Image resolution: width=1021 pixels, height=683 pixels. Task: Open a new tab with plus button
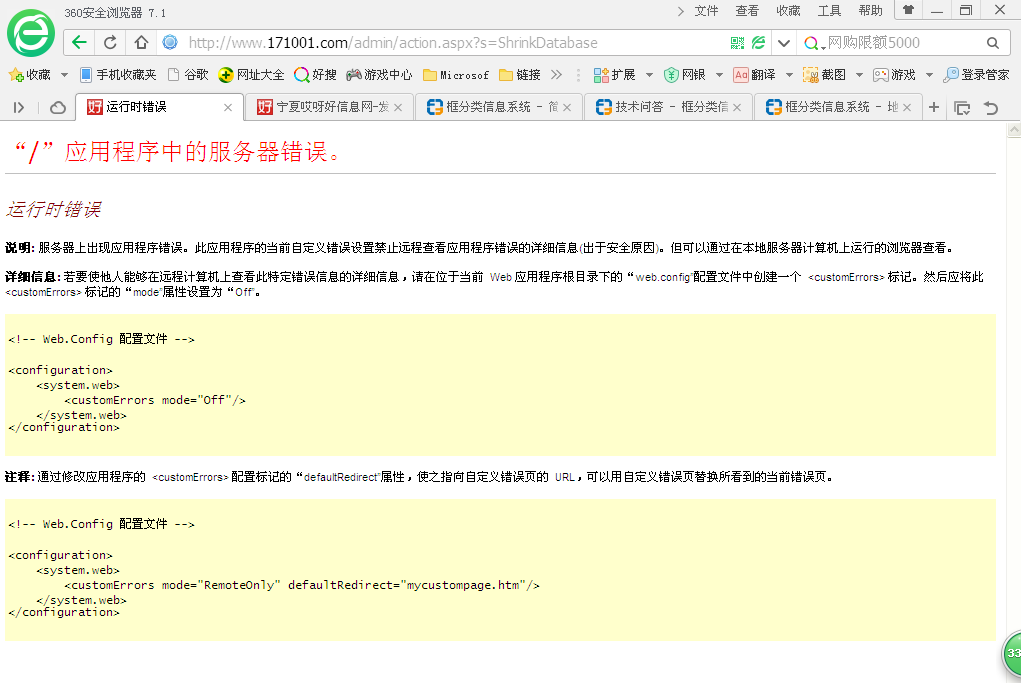click(934, 108)
